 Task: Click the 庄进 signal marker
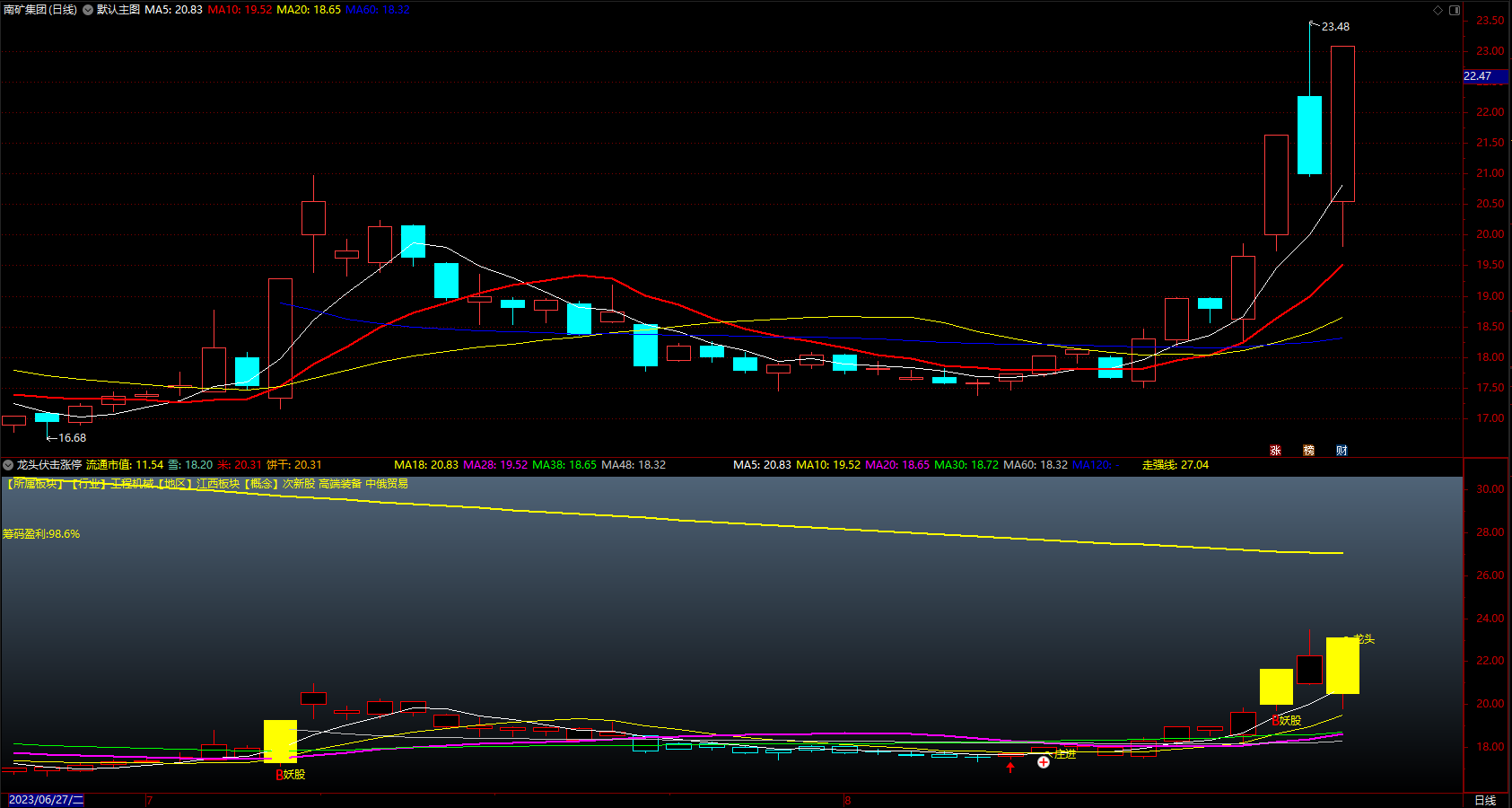tap(1064, 754)
